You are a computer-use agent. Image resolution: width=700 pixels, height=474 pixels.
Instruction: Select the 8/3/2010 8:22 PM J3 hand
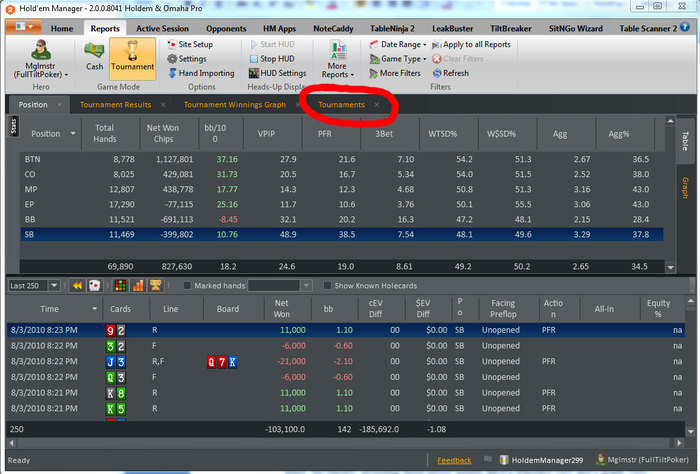tap(346, 362)
